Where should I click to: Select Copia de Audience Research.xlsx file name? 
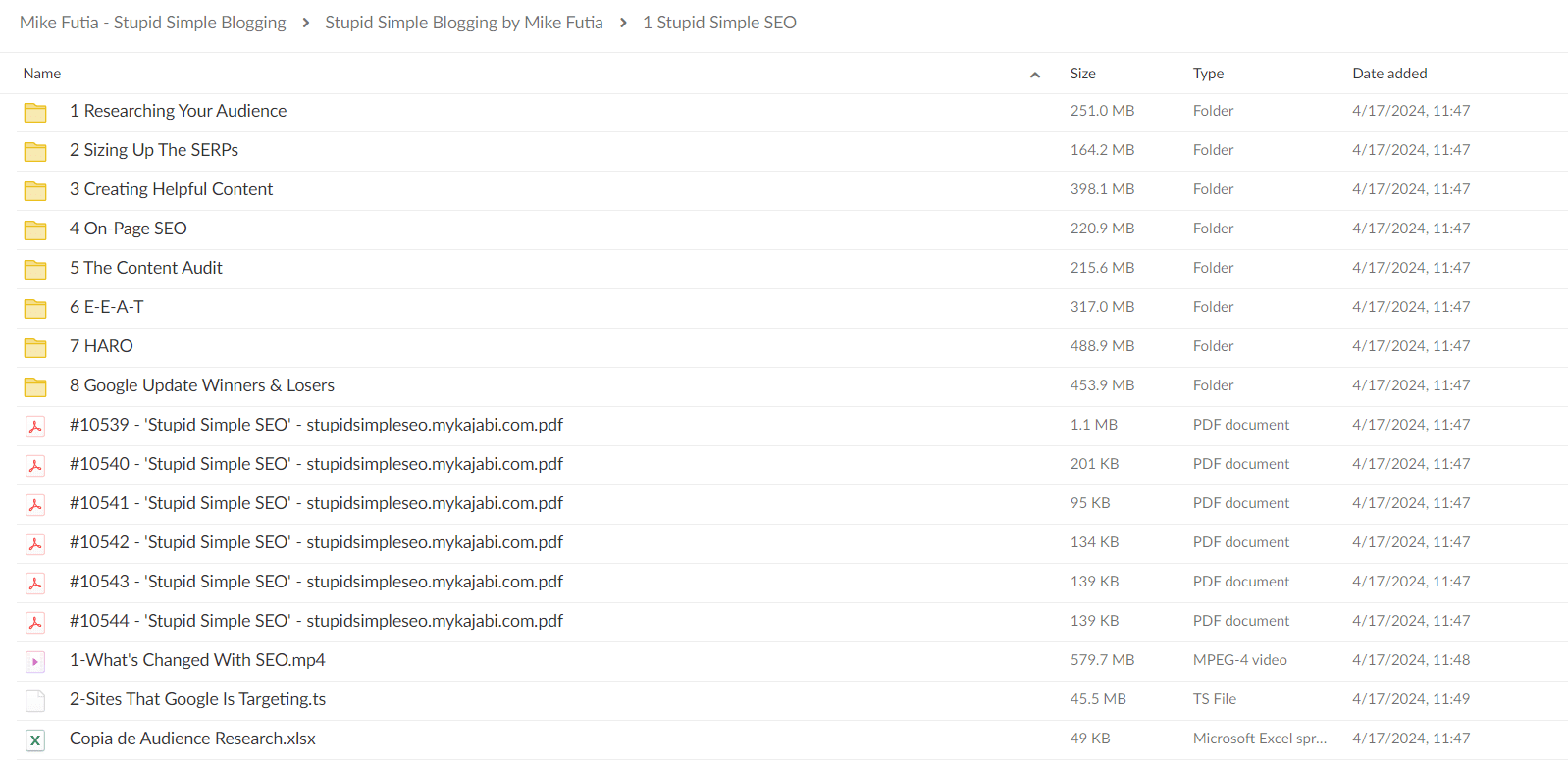point(192,739)
